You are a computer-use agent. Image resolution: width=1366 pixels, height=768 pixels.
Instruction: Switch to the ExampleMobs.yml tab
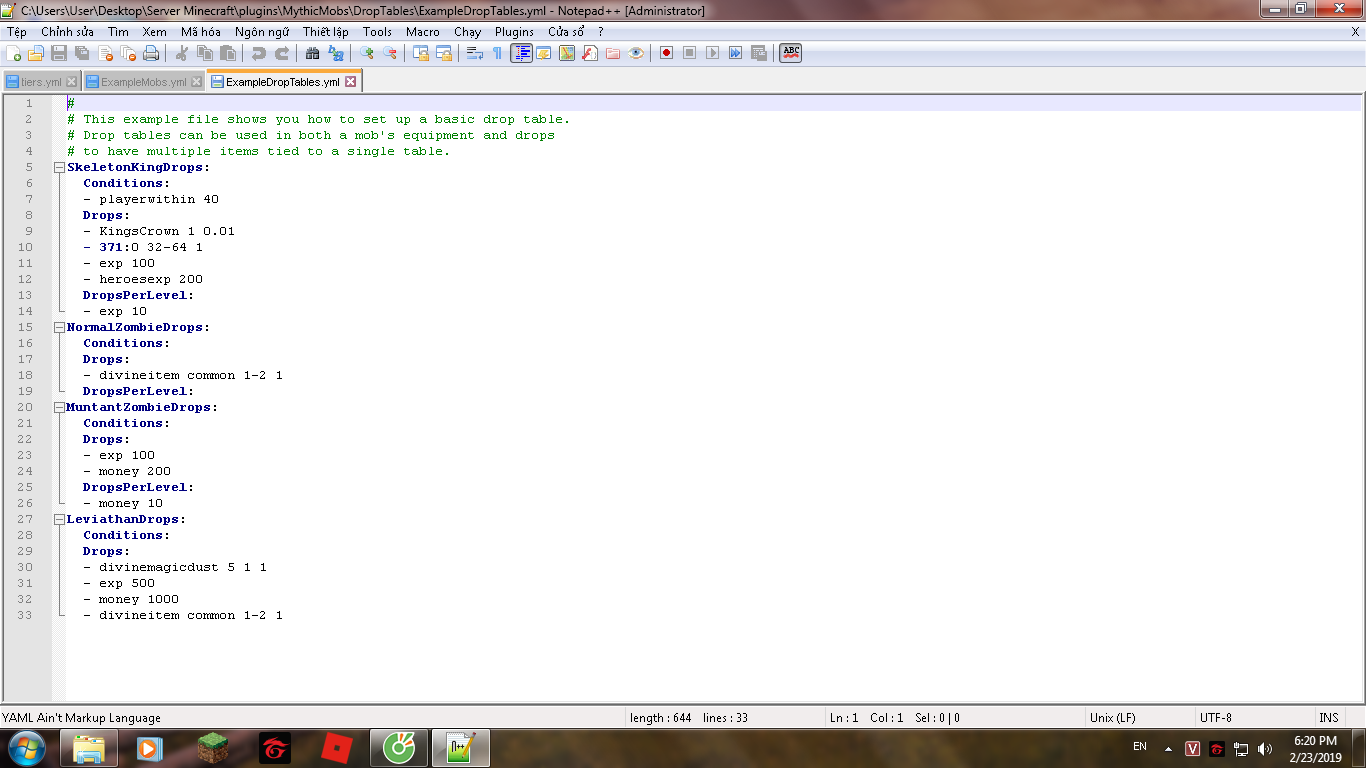[x=143, y=82]
